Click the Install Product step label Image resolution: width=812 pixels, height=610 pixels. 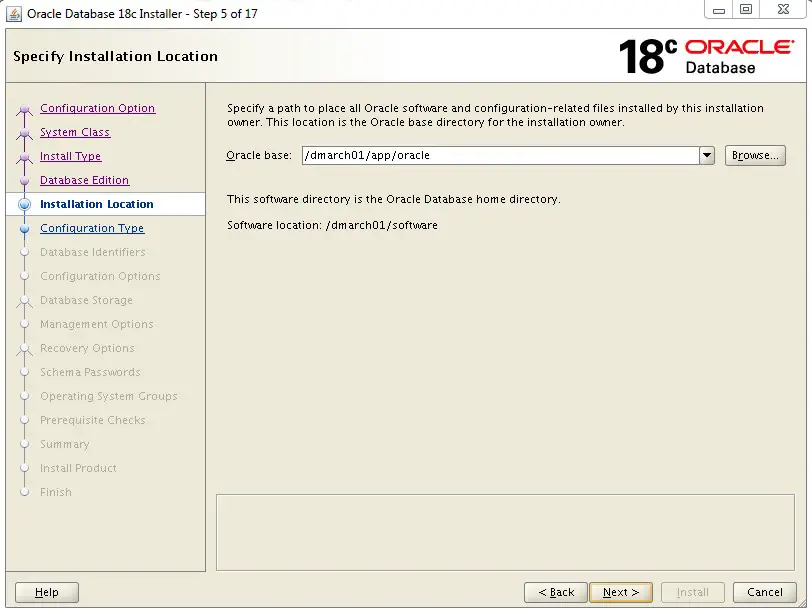[x=78, y=468]
